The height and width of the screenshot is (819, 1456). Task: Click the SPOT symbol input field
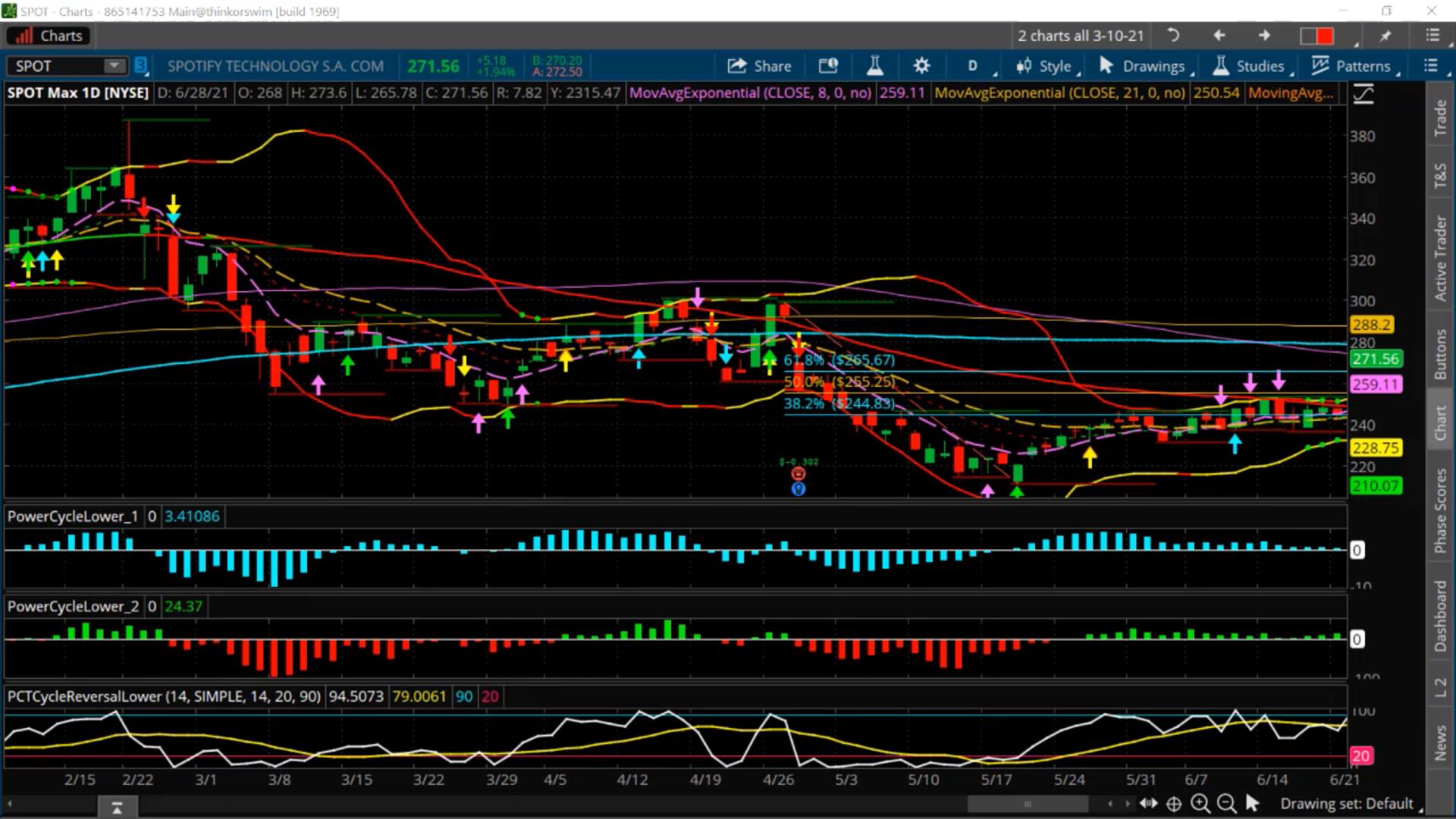56,66
